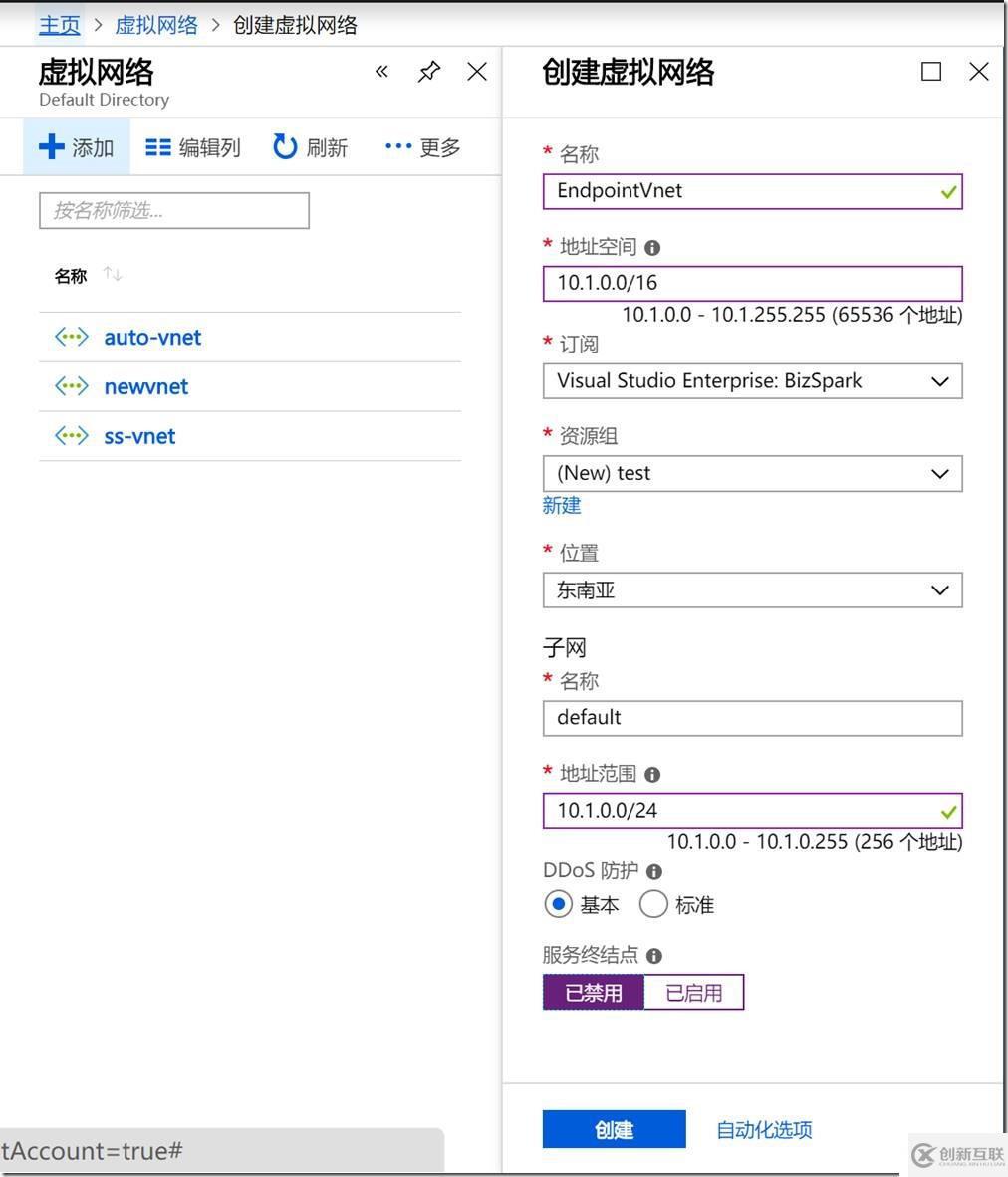
Task: Select 标准 DDoS protection option
Action: pyautogui.click(x=652, y=903)
